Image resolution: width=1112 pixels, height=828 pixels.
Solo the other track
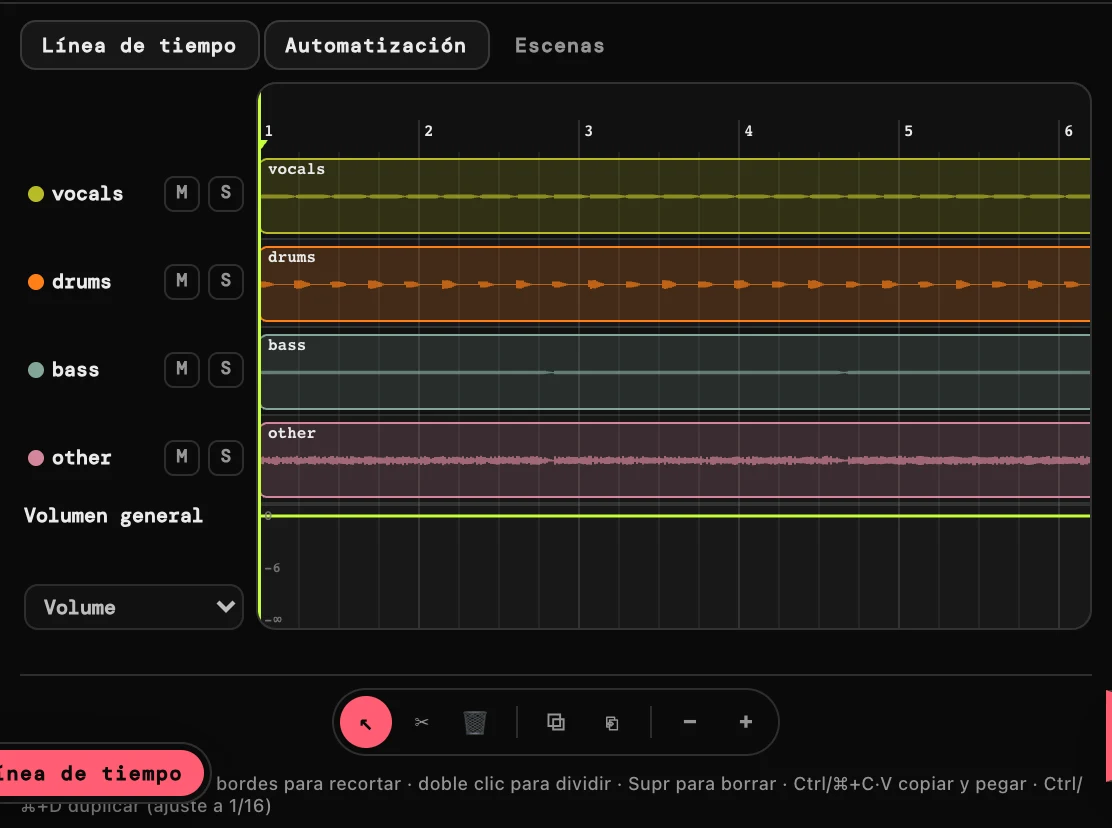pos(226,457)
